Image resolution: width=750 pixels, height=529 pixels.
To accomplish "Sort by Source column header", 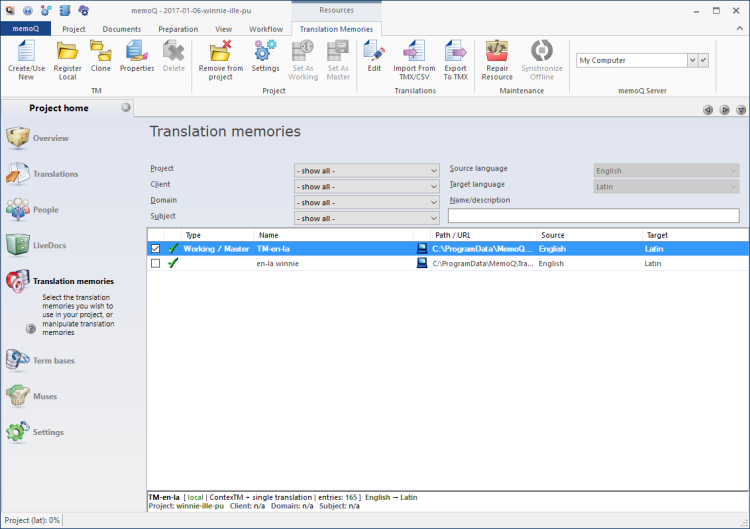I will 589,235.
